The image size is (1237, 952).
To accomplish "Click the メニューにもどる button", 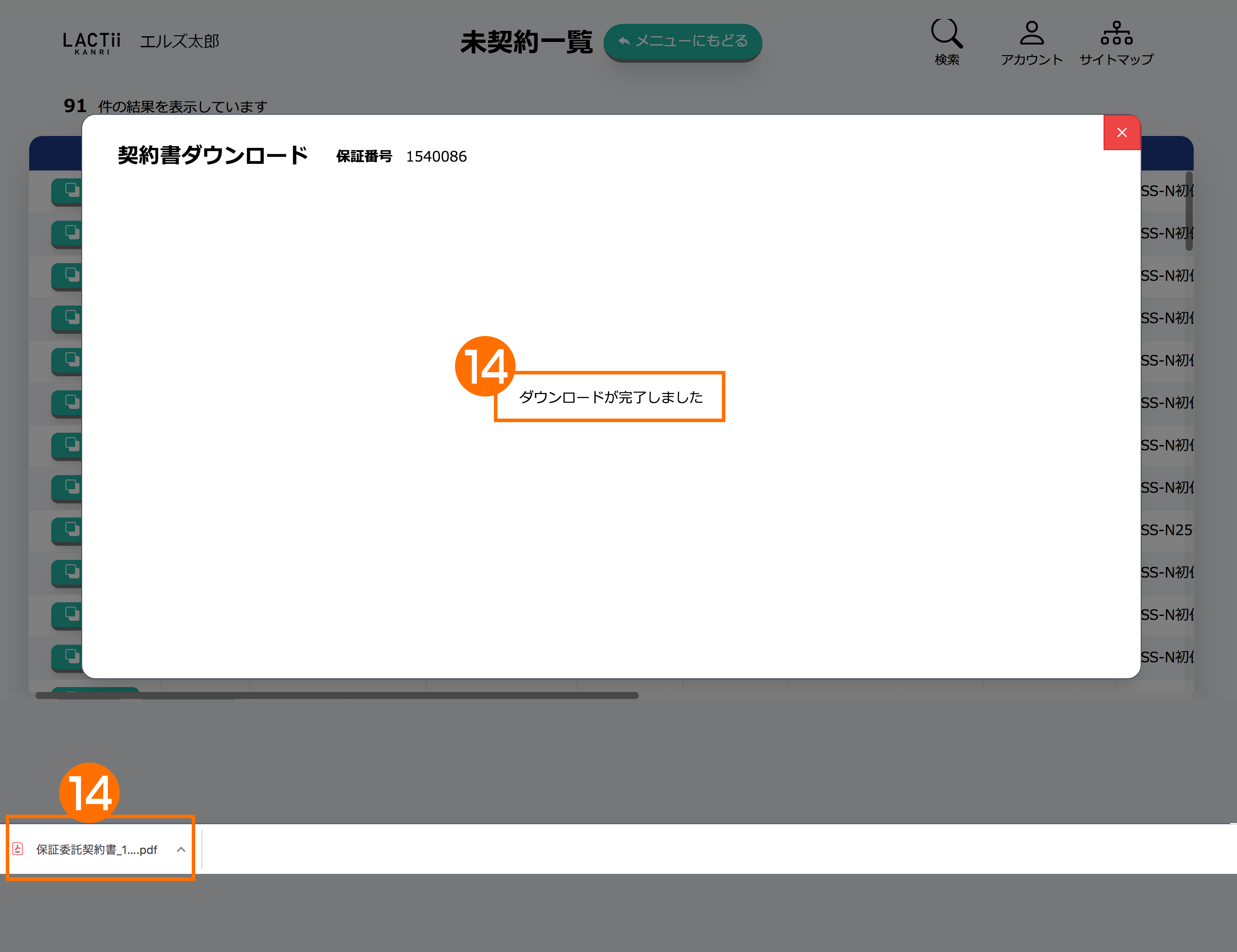I will [683, 42].
